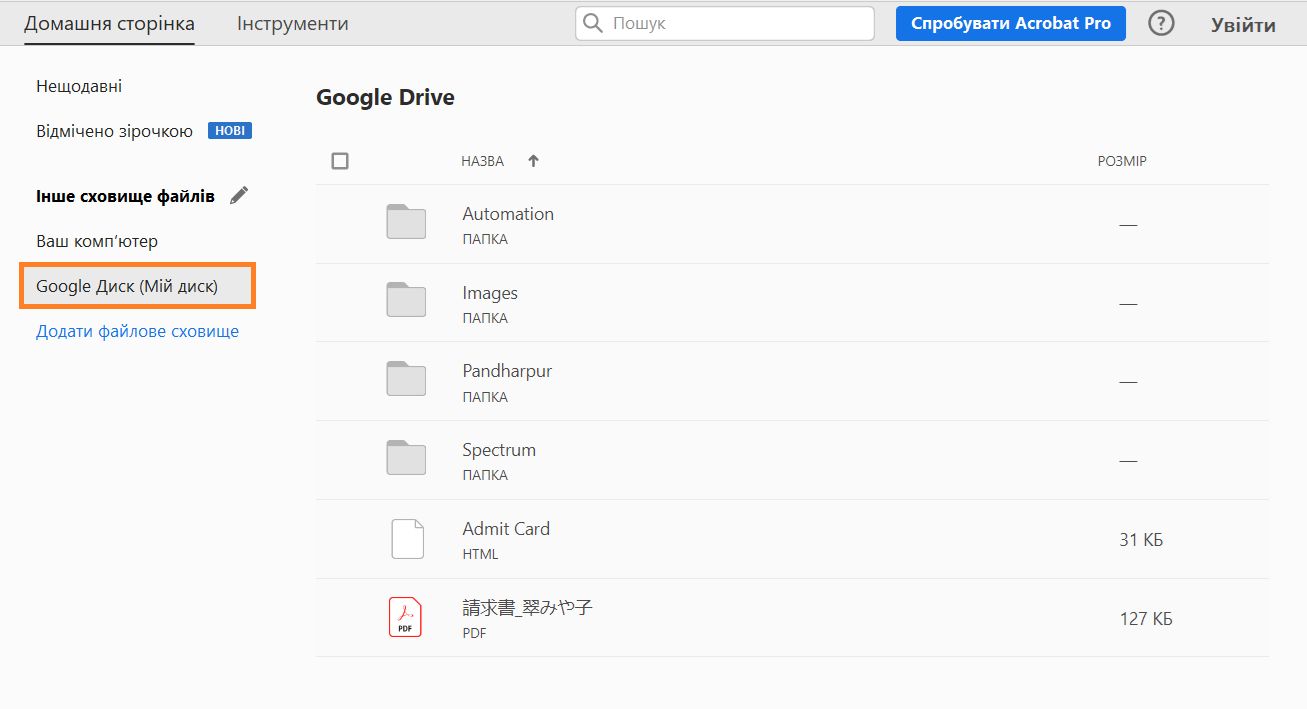Viewport: 1307px width, 709px height.
Task: Select Google Диск (Мій диск) in sidebar
Action: coord(128,286)
